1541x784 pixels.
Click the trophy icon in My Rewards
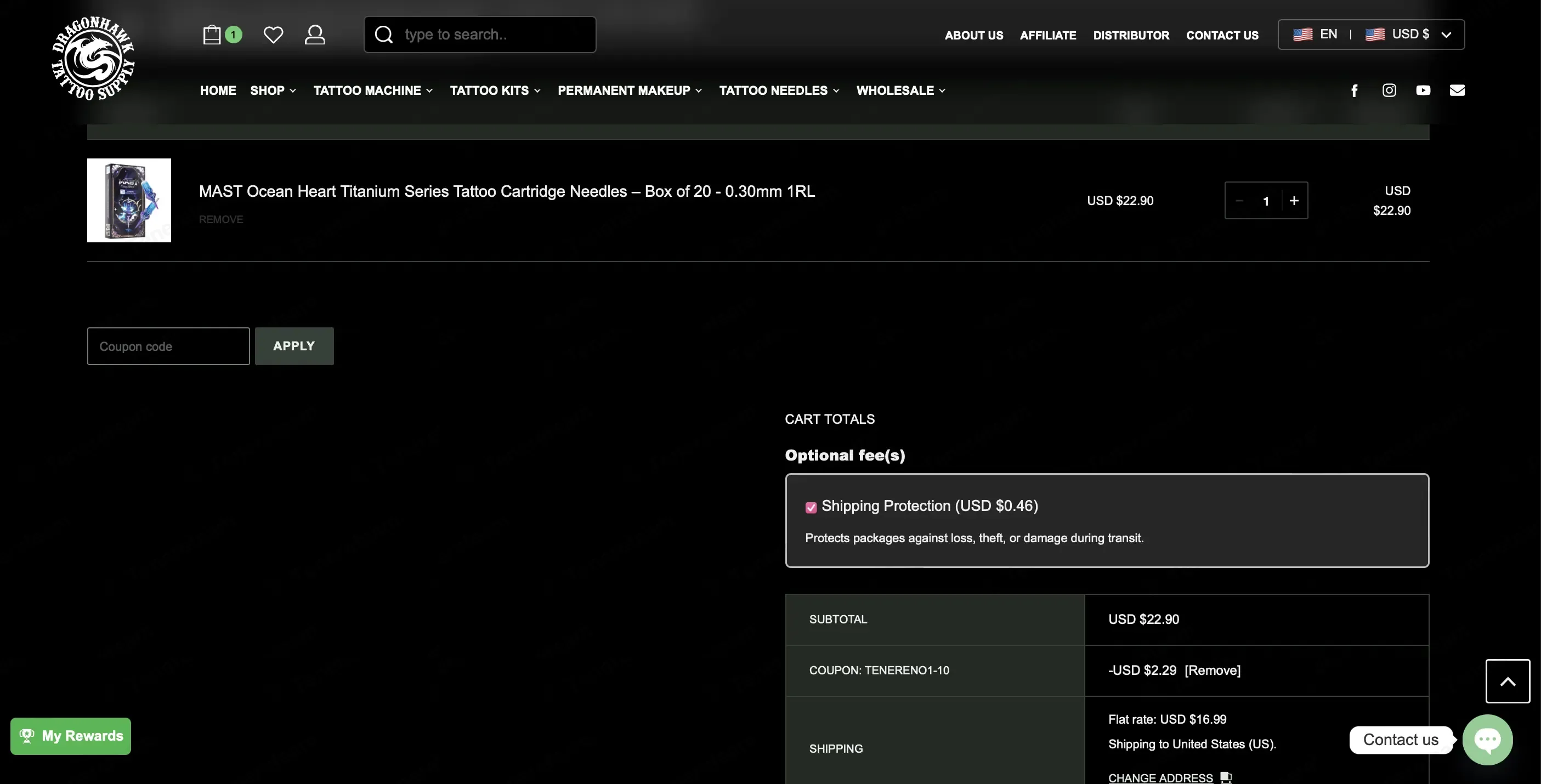tap(27, 736)
